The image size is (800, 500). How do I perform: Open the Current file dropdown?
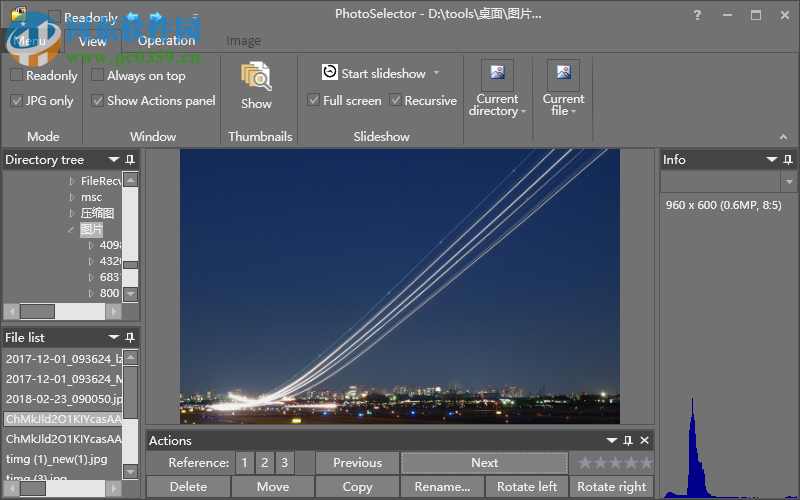coord(574,111)
